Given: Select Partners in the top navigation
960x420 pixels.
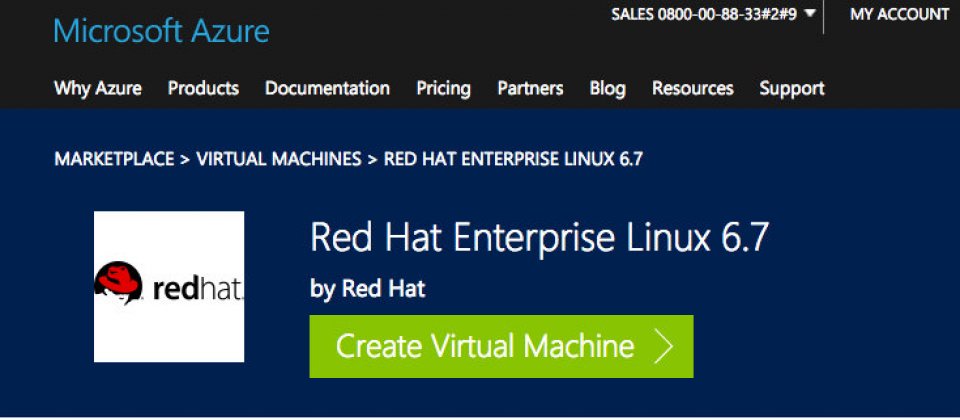Looking at the screenshot, I should tap(530, 88).
